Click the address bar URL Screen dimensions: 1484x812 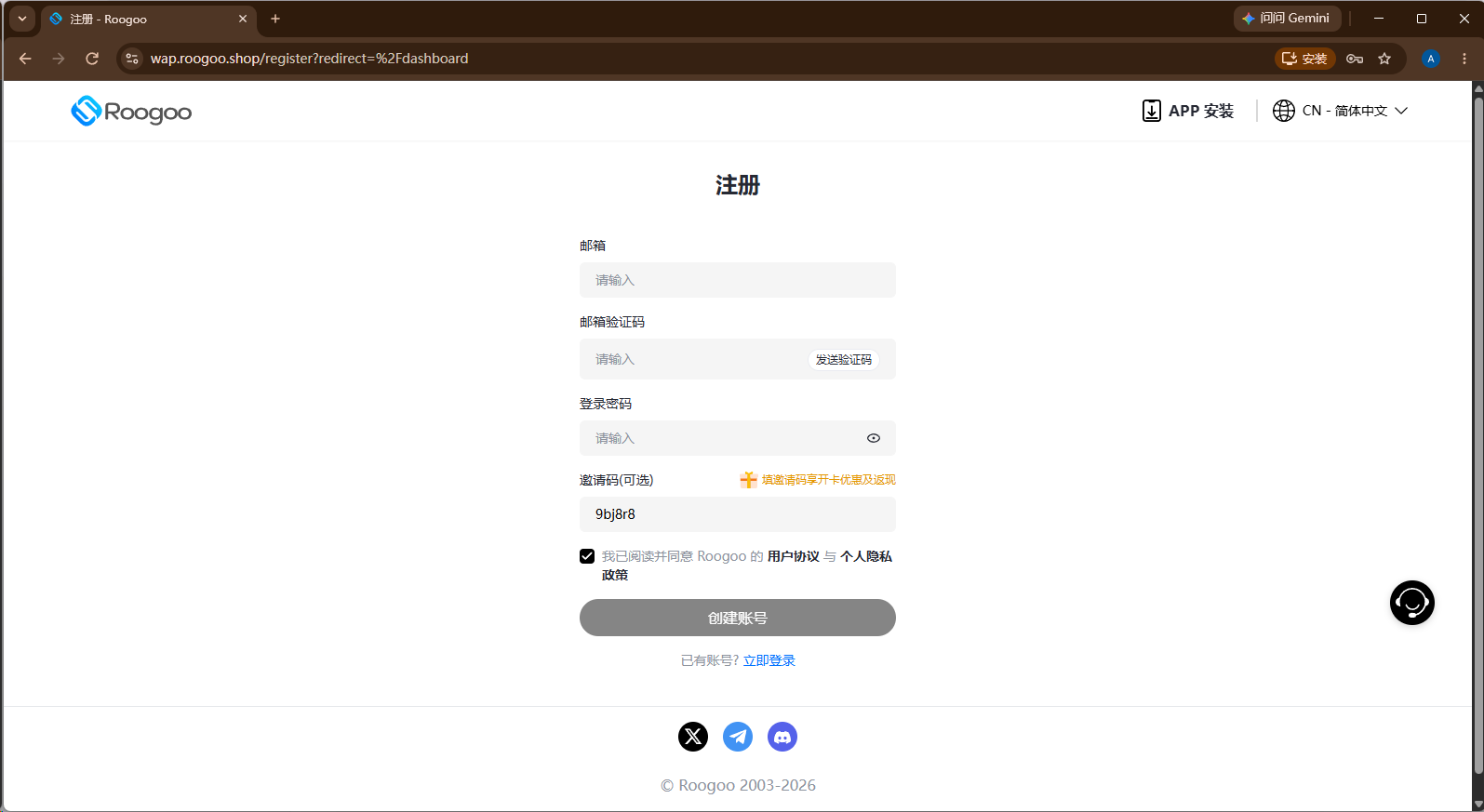pyautogui.click(x=310, y=59)
